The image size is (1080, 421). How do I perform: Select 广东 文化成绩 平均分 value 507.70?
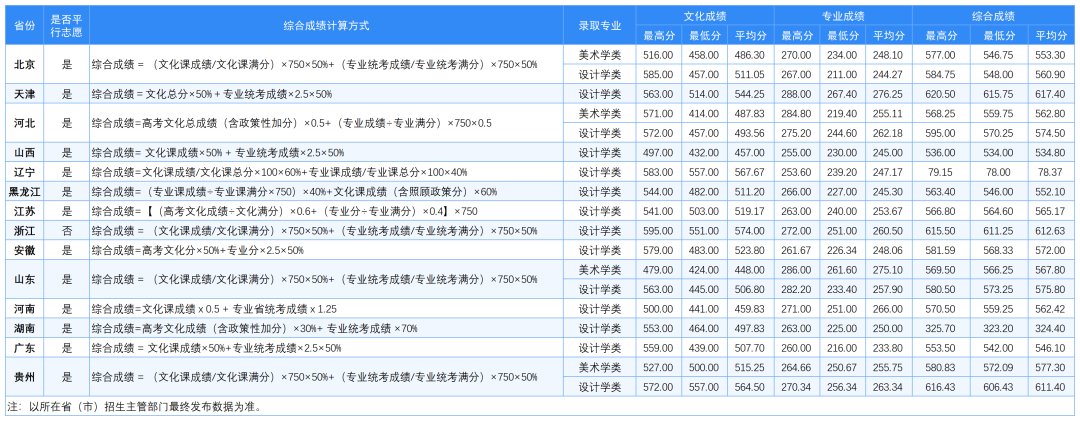pos(750,347)
